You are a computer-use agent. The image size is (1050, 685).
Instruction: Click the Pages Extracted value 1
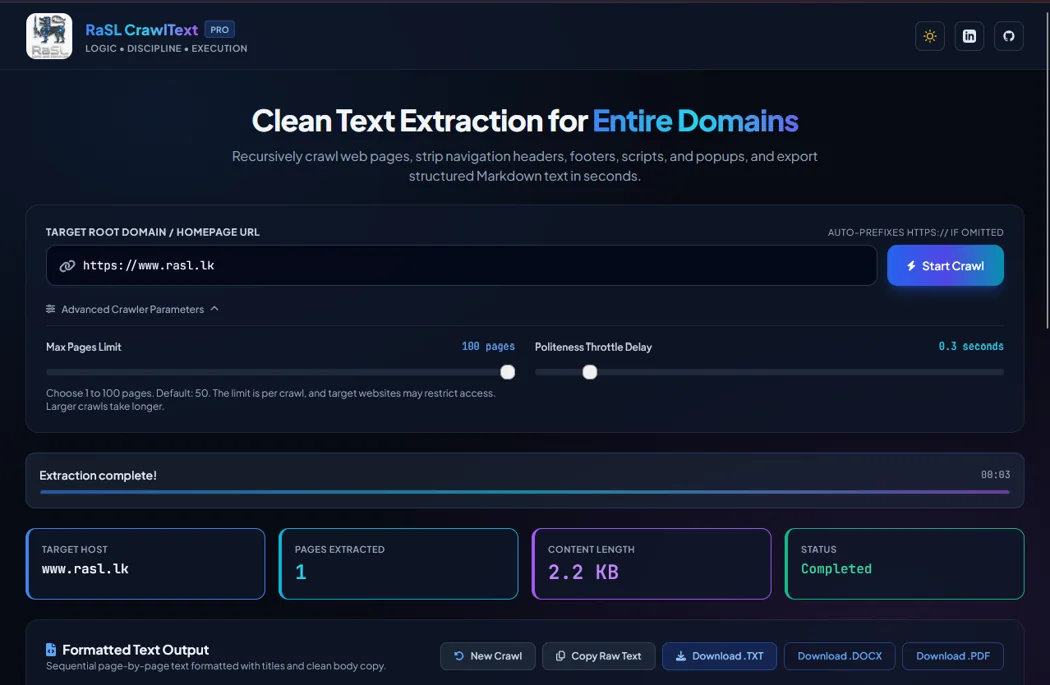coord(301,572)
